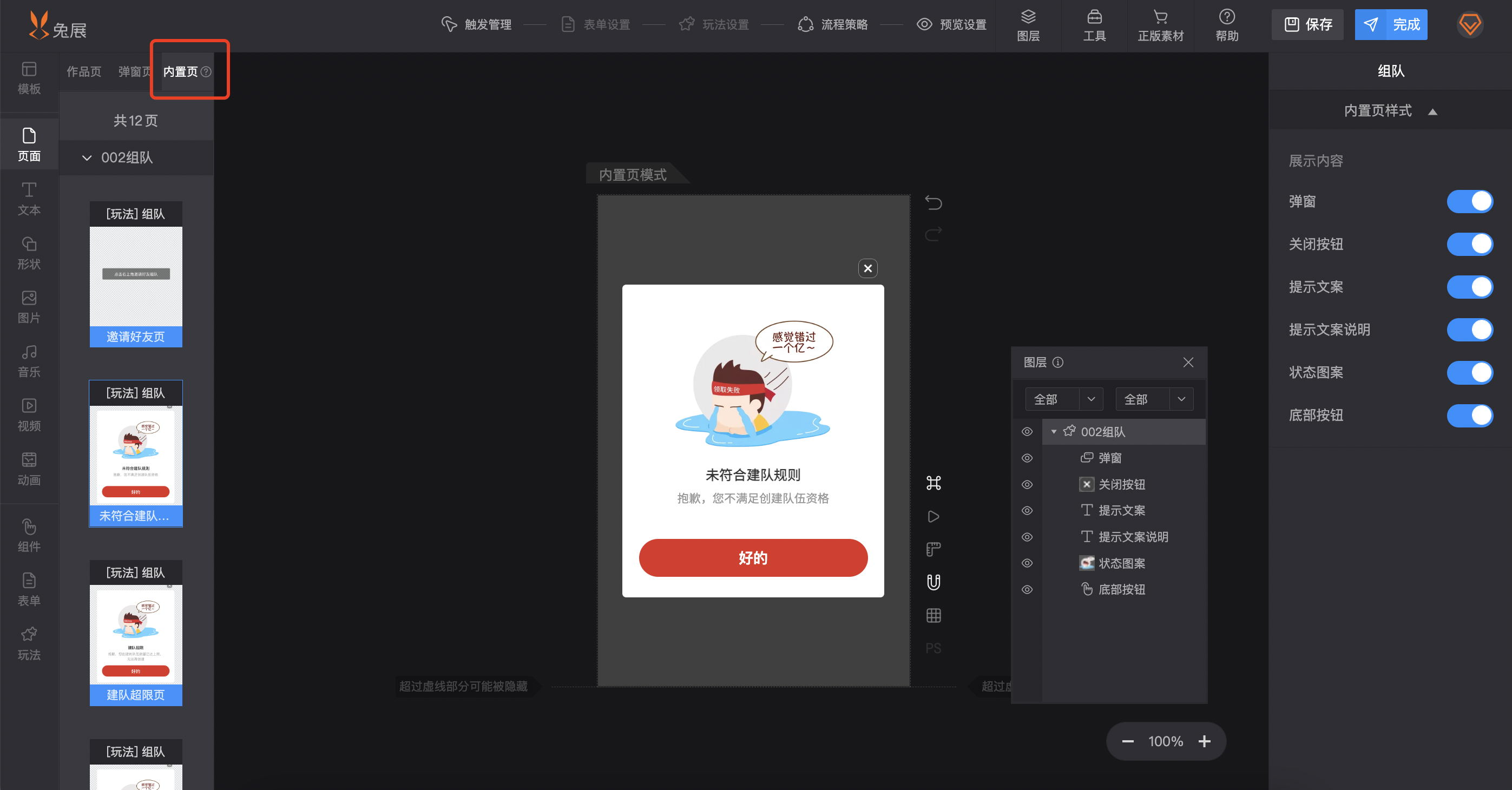
Task: Toggle the 底部按钮 display switch
Action: 1470,416
